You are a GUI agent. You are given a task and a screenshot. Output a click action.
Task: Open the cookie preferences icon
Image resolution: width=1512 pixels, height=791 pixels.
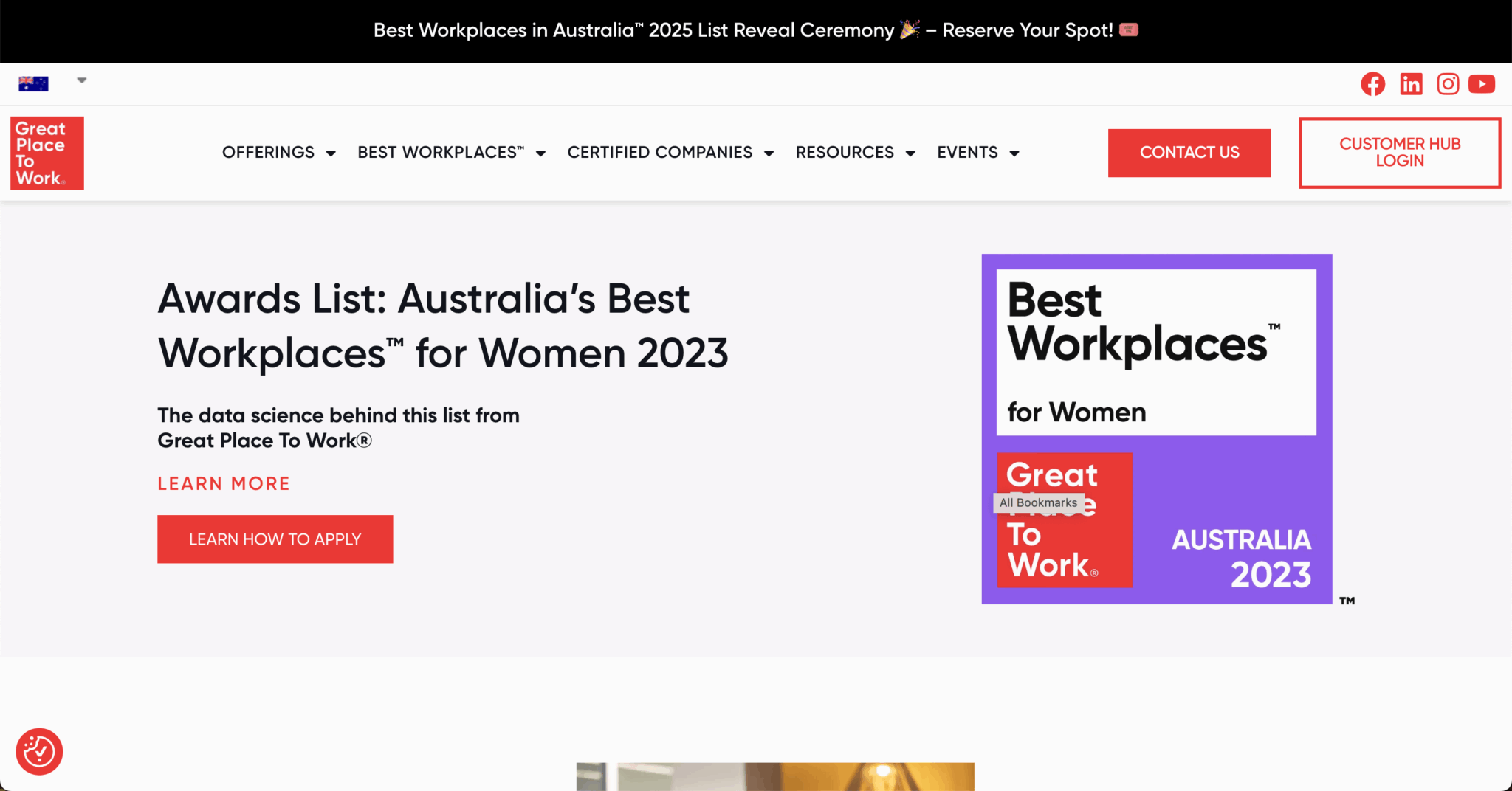[x=39, y=752]
